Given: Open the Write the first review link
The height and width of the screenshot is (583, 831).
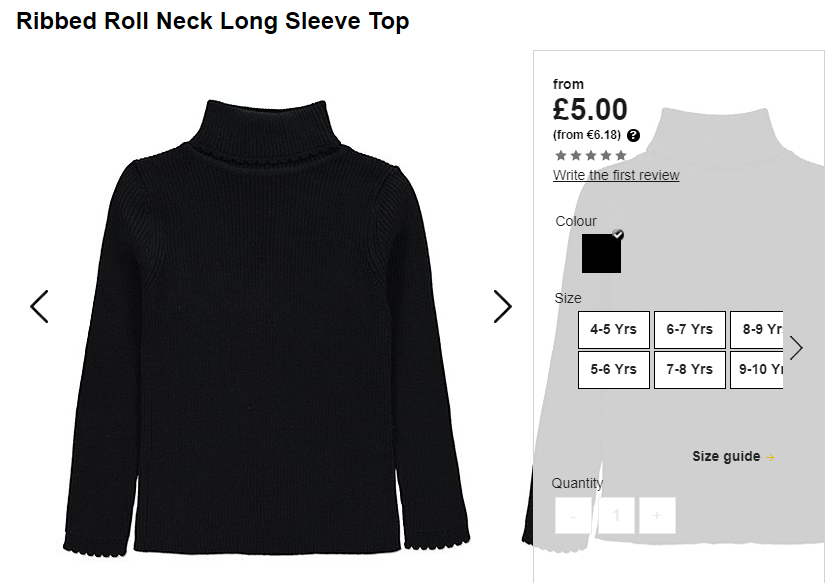Looking at the screenshot, I should click(616, 175).
